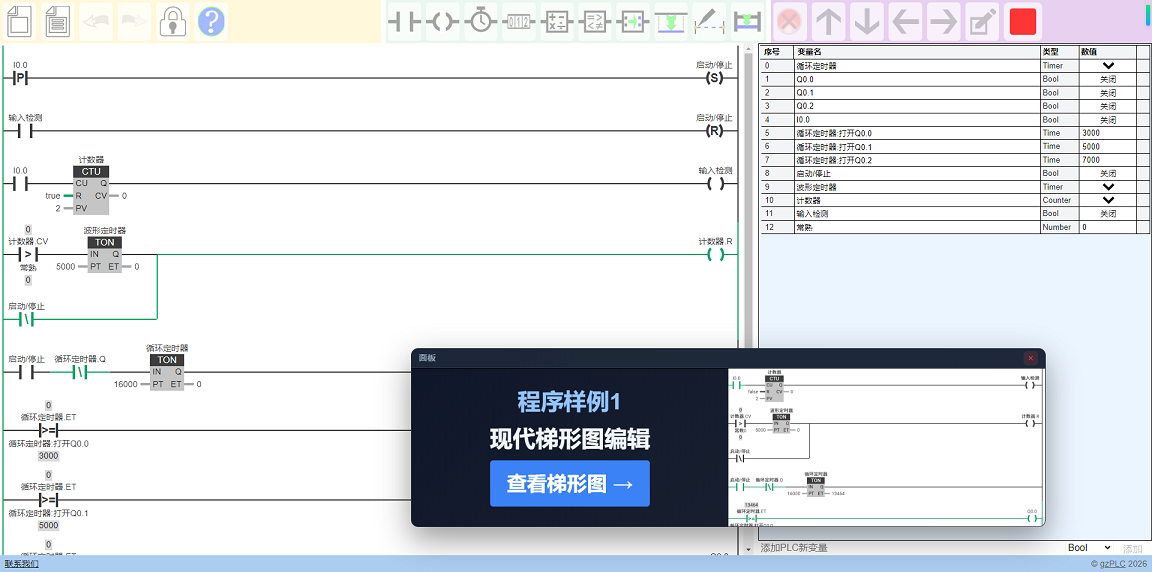1152x572 pixels.
Task: Select the contact element tool
Action: 404,22
